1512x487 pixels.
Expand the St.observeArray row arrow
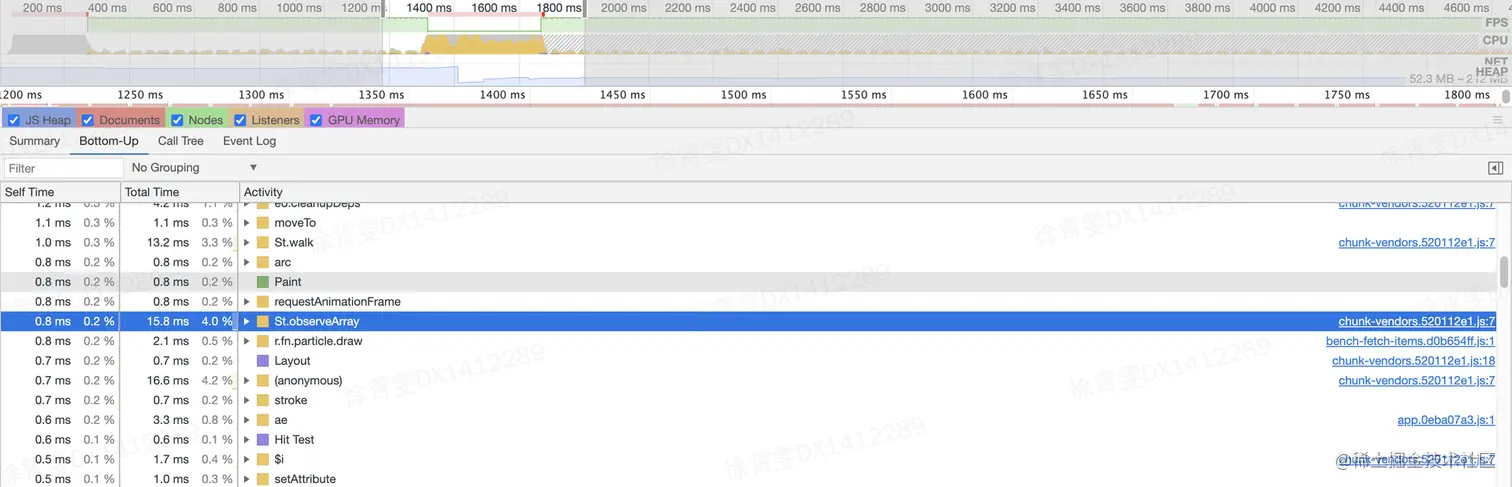pos(247,322)
